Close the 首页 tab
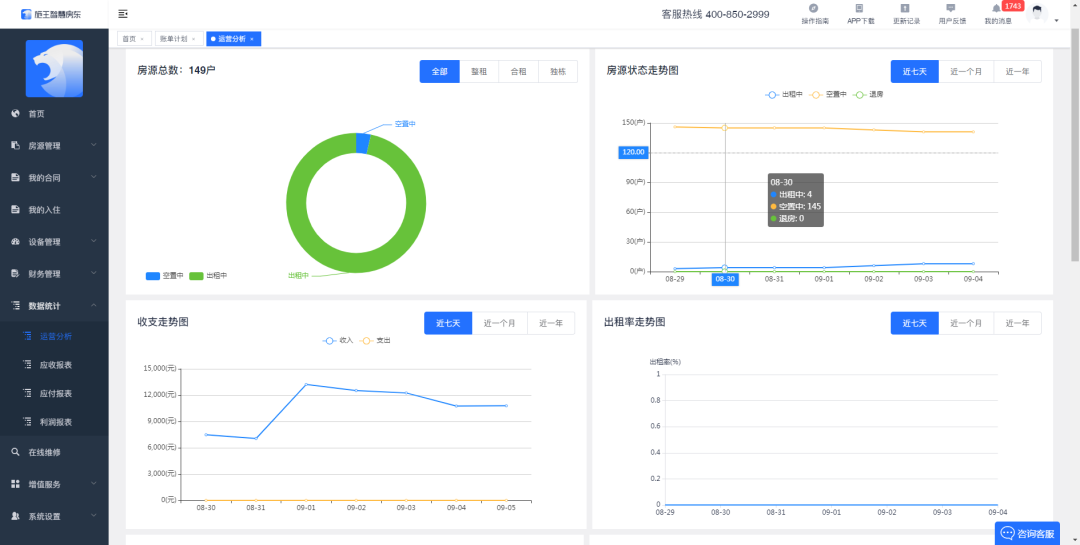Image resolution: width=1080 pixels, height=545 pixels. coord(142,39)
